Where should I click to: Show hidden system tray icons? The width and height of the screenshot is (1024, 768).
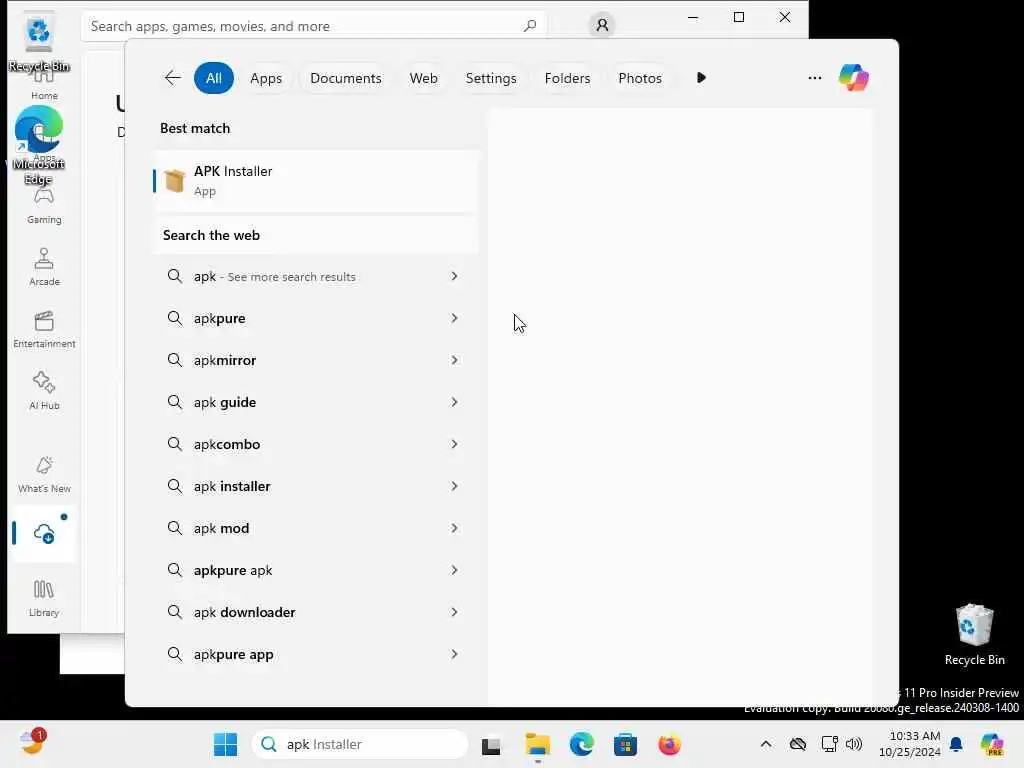765,744
